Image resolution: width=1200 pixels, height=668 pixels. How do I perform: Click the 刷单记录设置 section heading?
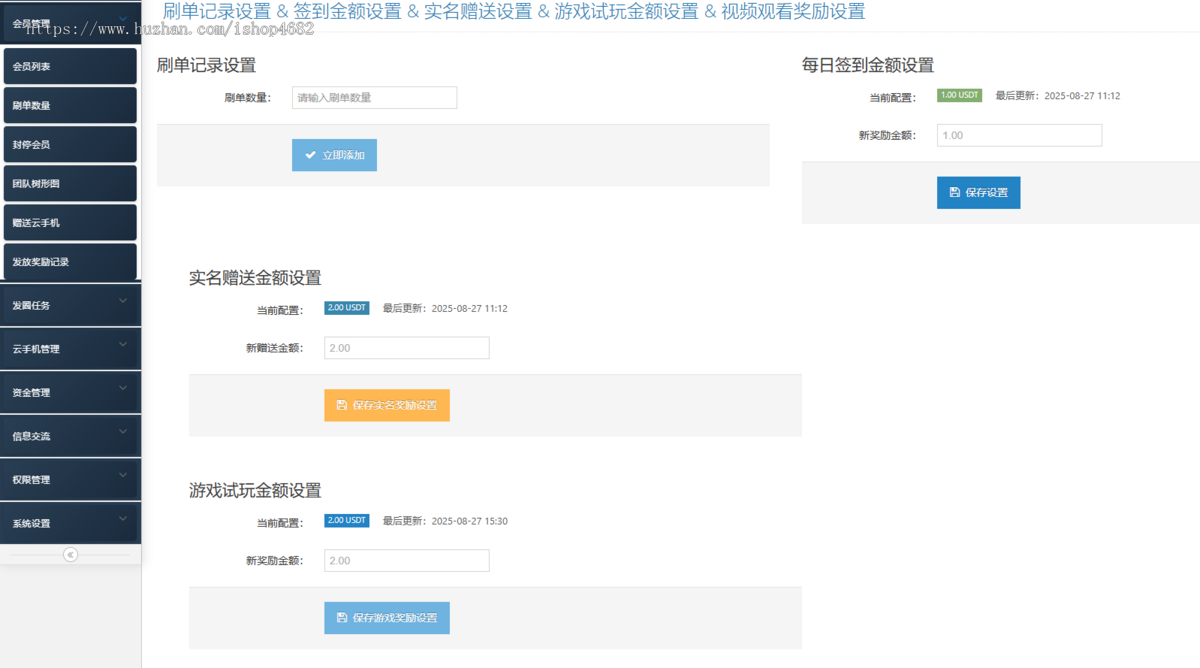click(x=206, y=66)
